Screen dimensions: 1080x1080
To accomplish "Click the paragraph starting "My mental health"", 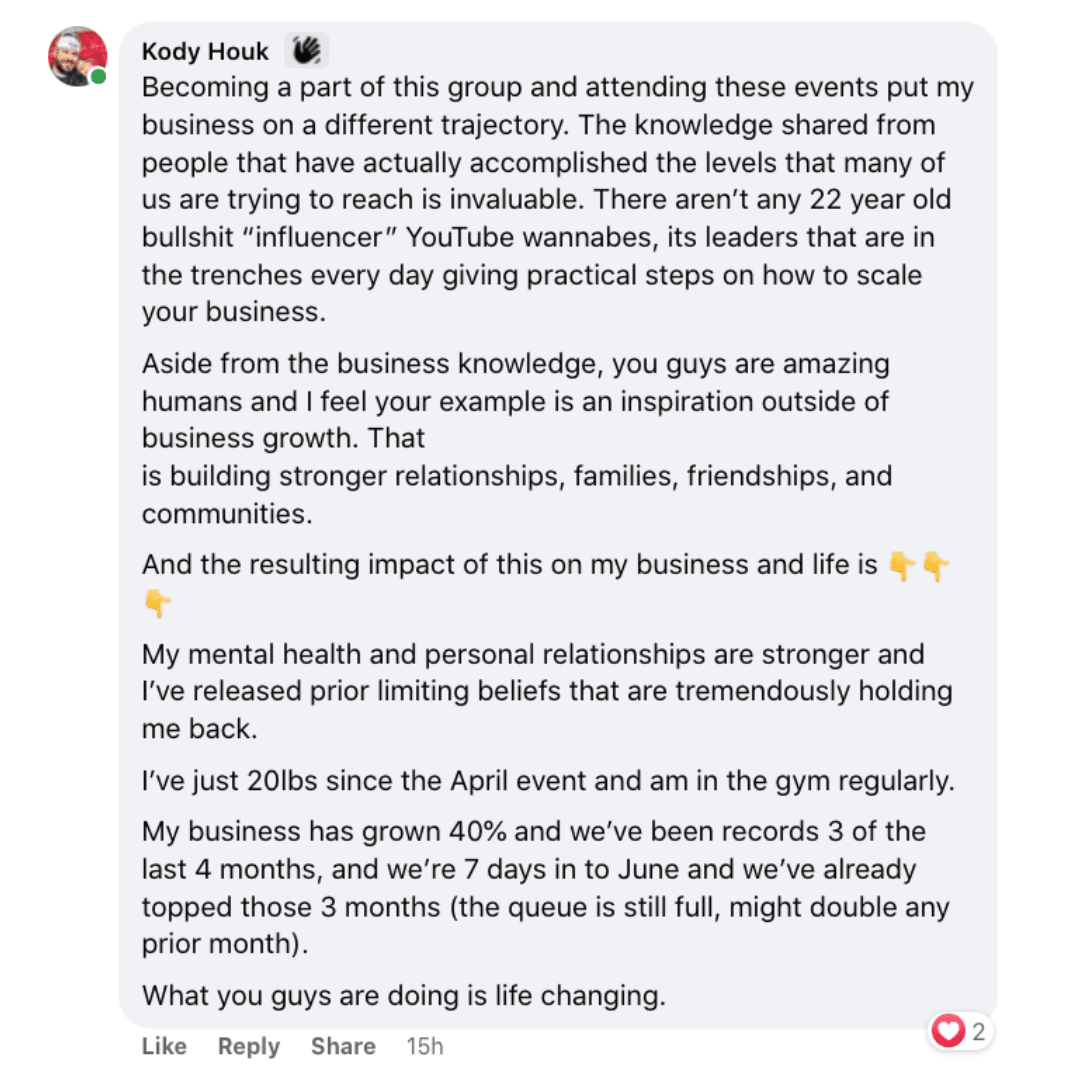I will click(546, 691).
